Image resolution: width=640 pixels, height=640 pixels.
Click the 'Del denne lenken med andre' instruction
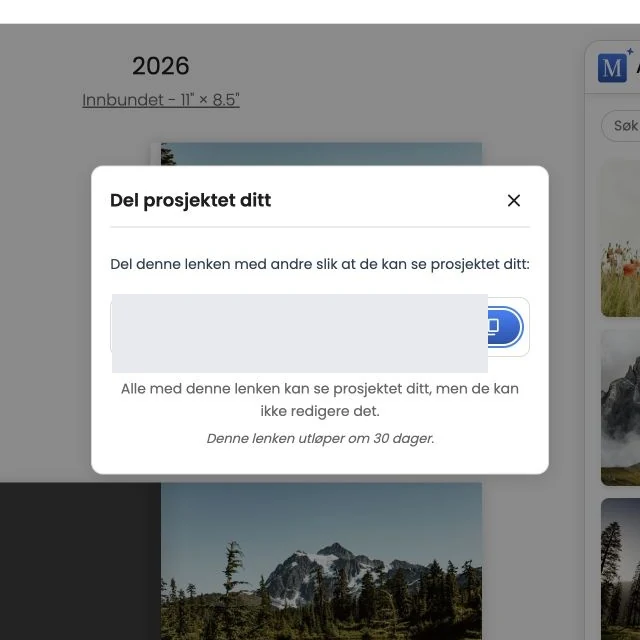click(320, 264)
